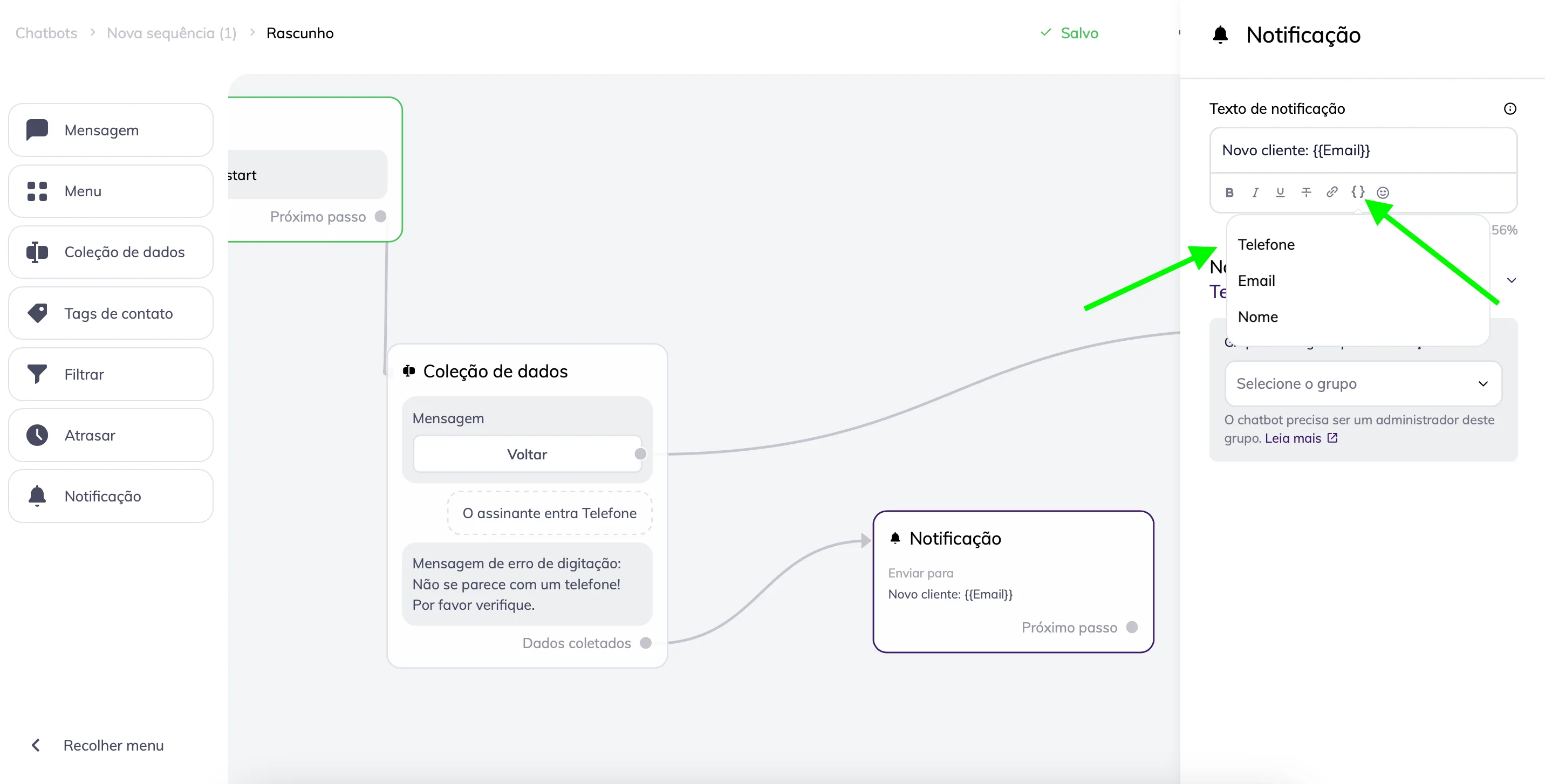Add Tags de contato block
The image size is (1545, 784).
pyautogui.click(x=111, y=313)
